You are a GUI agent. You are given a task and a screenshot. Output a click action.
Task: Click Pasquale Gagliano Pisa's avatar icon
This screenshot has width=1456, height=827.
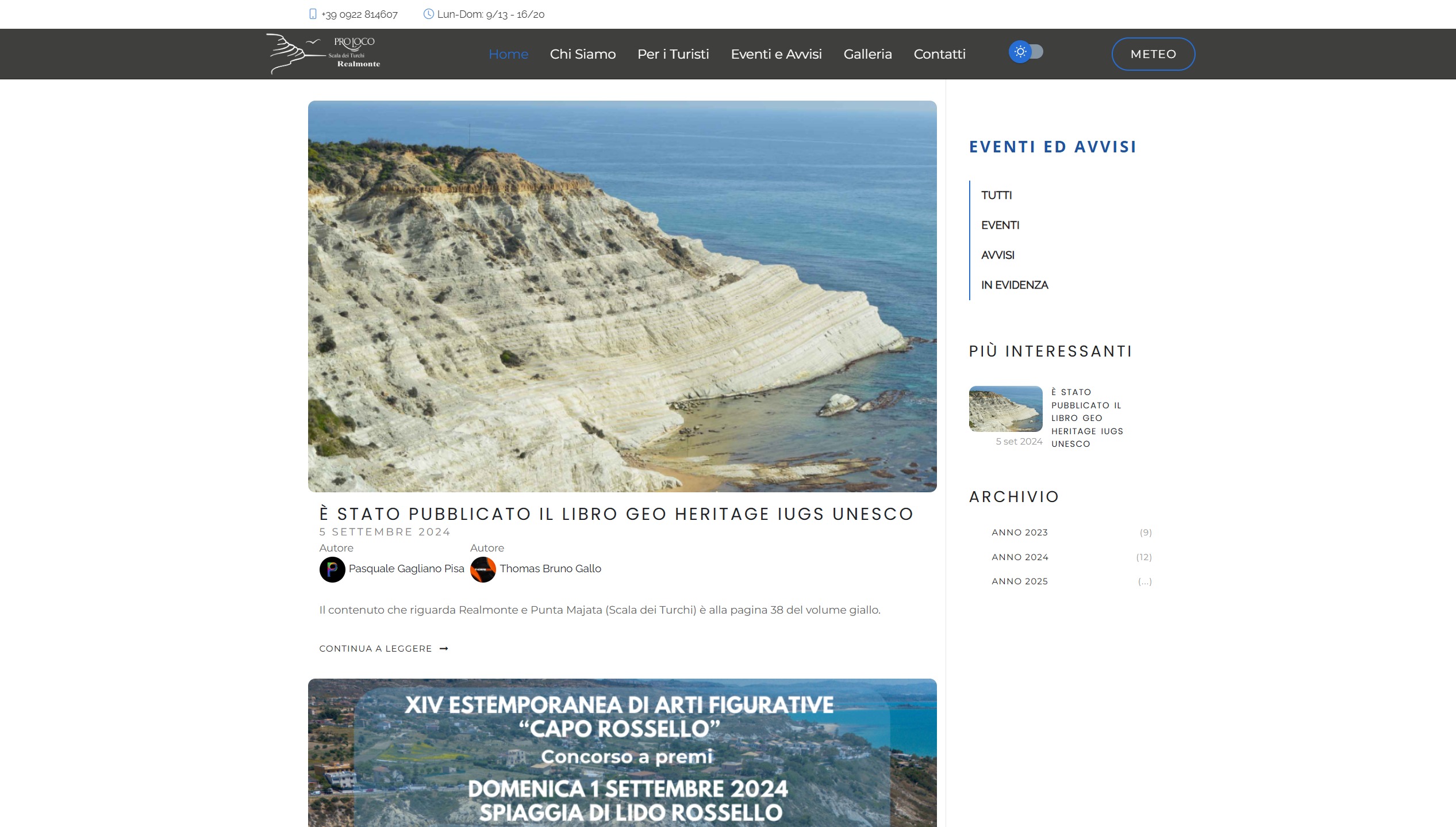(x=332, y=569)
